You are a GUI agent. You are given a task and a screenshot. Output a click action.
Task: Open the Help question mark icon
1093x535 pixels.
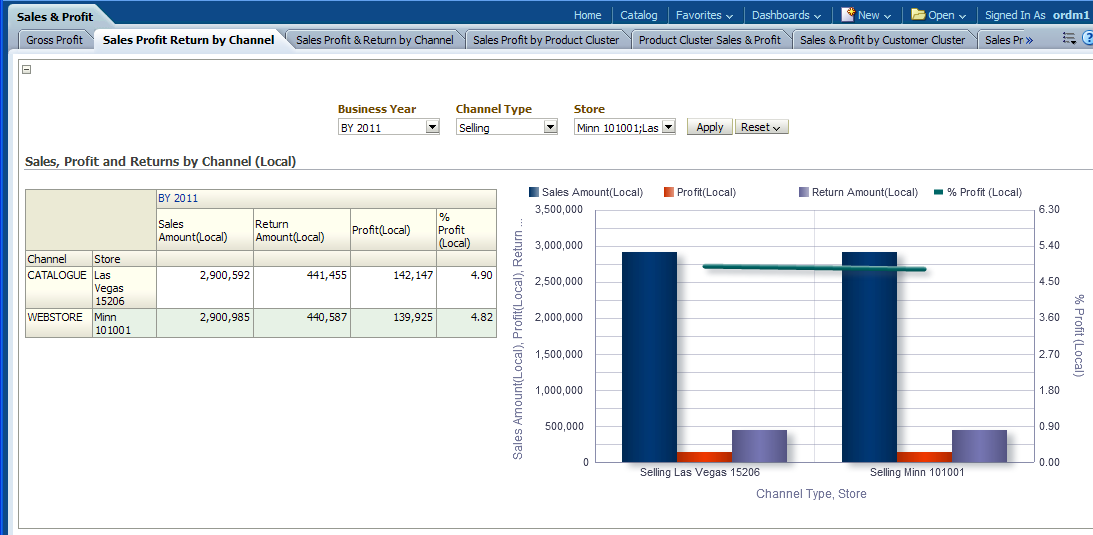[x=1087, y=39]
